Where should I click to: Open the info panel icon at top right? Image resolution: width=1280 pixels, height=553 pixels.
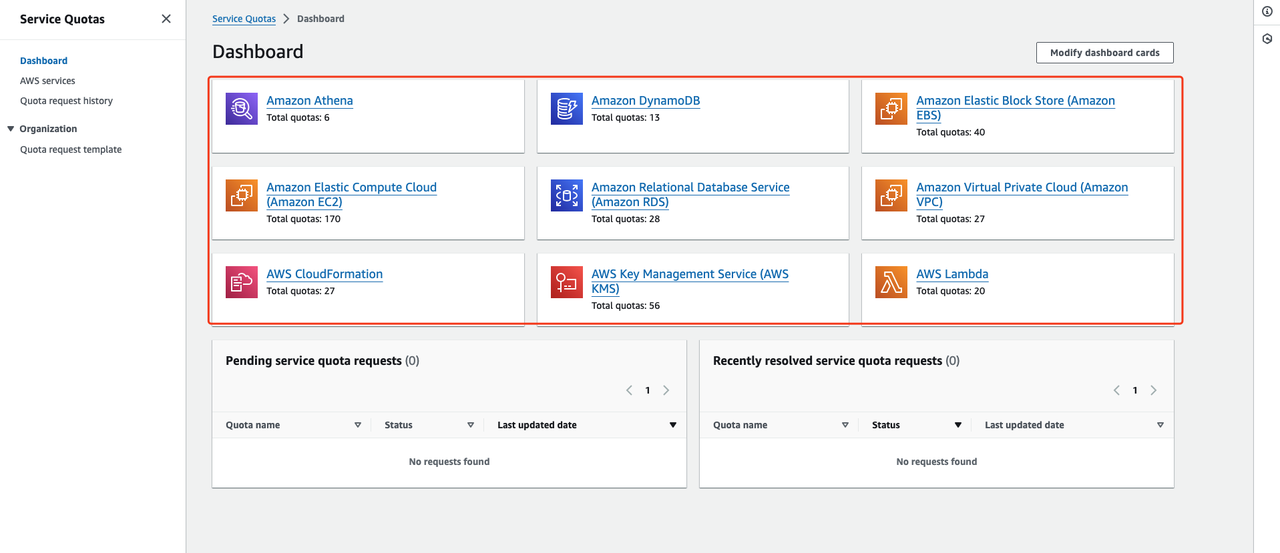1267,11
